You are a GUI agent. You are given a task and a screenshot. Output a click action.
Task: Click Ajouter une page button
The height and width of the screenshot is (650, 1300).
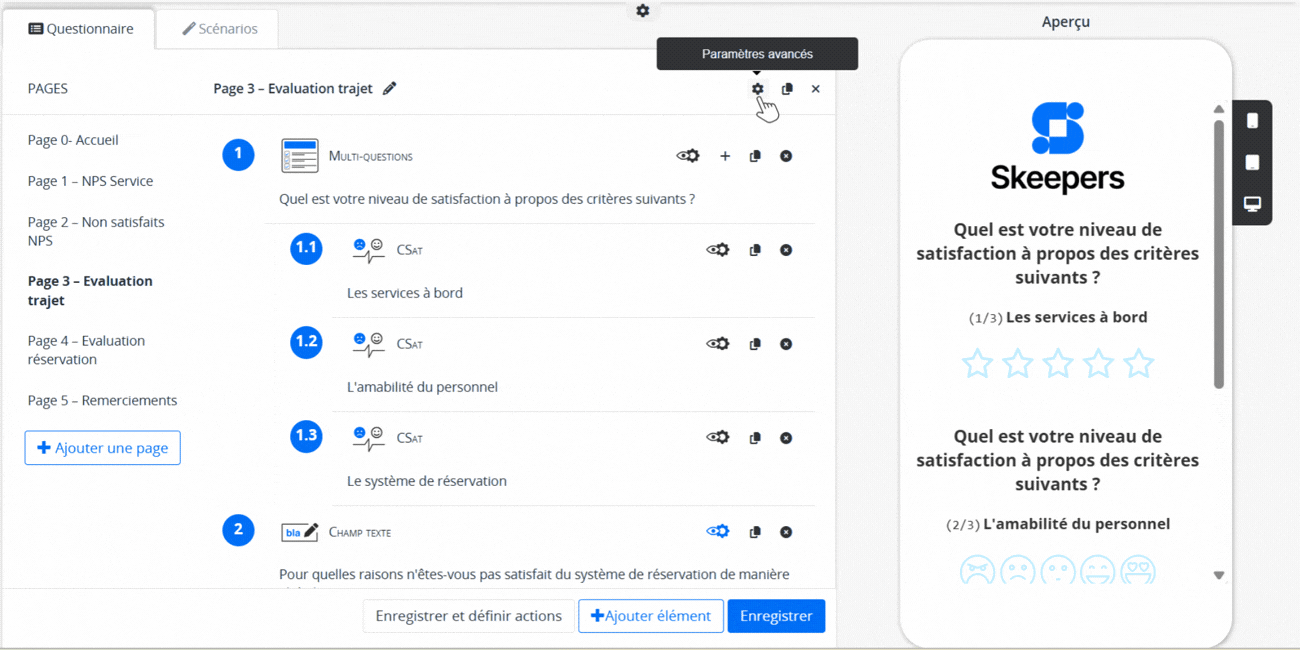tap(103, 448)
